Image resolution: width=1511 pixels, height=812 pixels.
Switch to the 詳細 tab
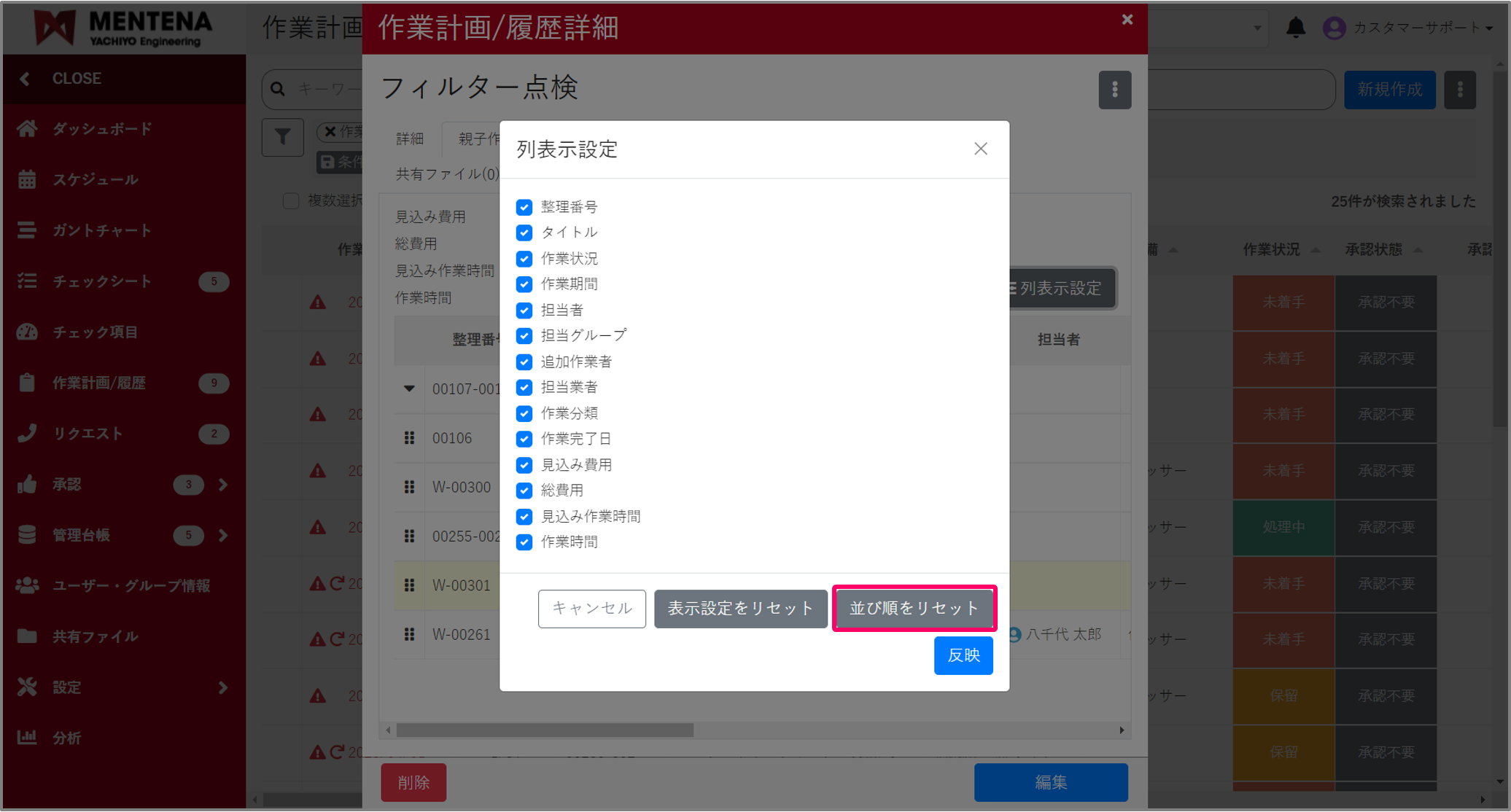[410, 138]
